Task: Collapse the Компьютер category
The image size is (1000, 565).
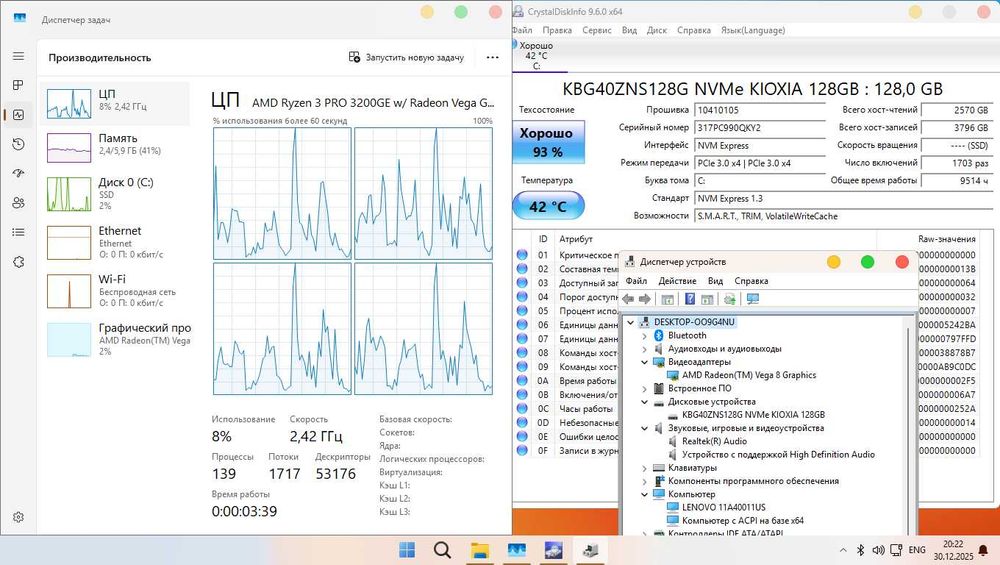Action: point(644,494)
